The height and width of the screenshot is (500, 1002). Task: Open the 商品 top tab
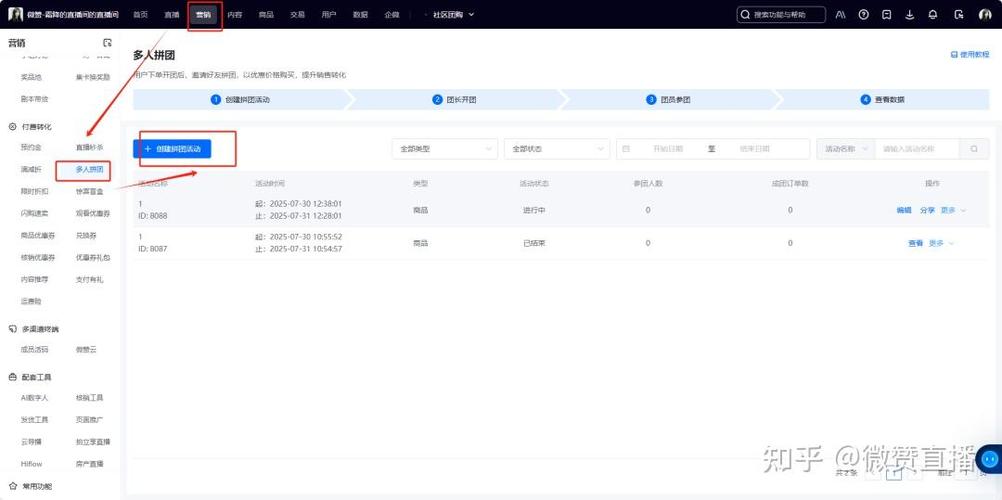coord(266,15)
